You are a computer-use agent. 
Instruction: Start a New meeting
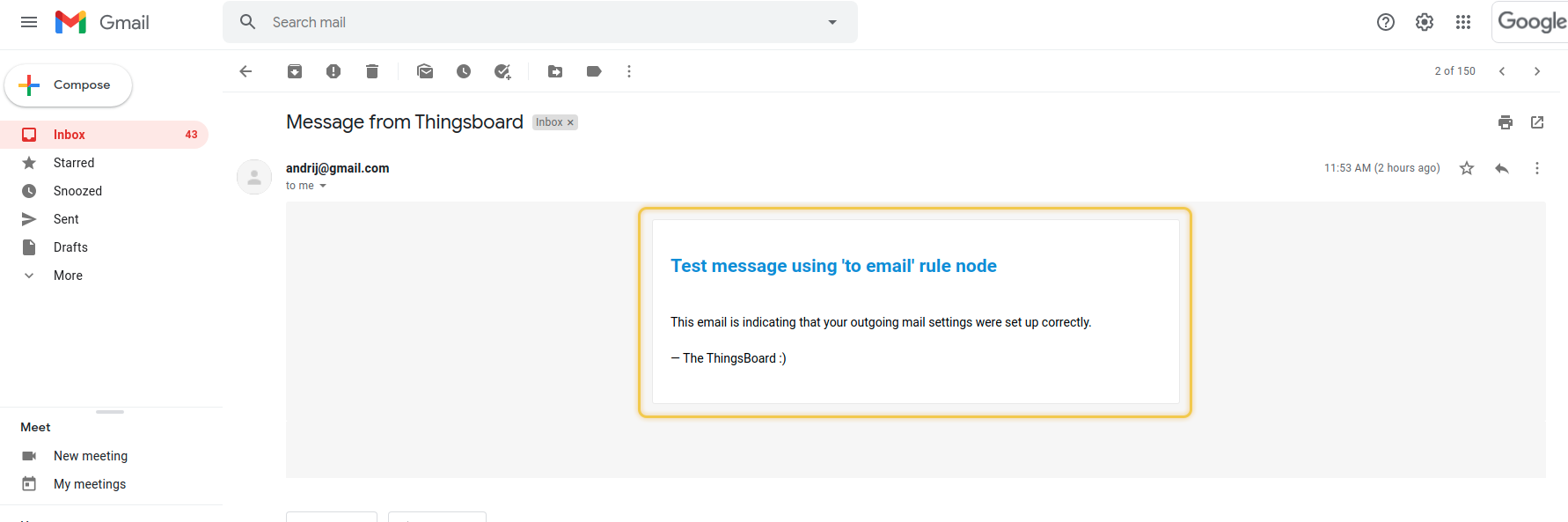pos(90,456)
